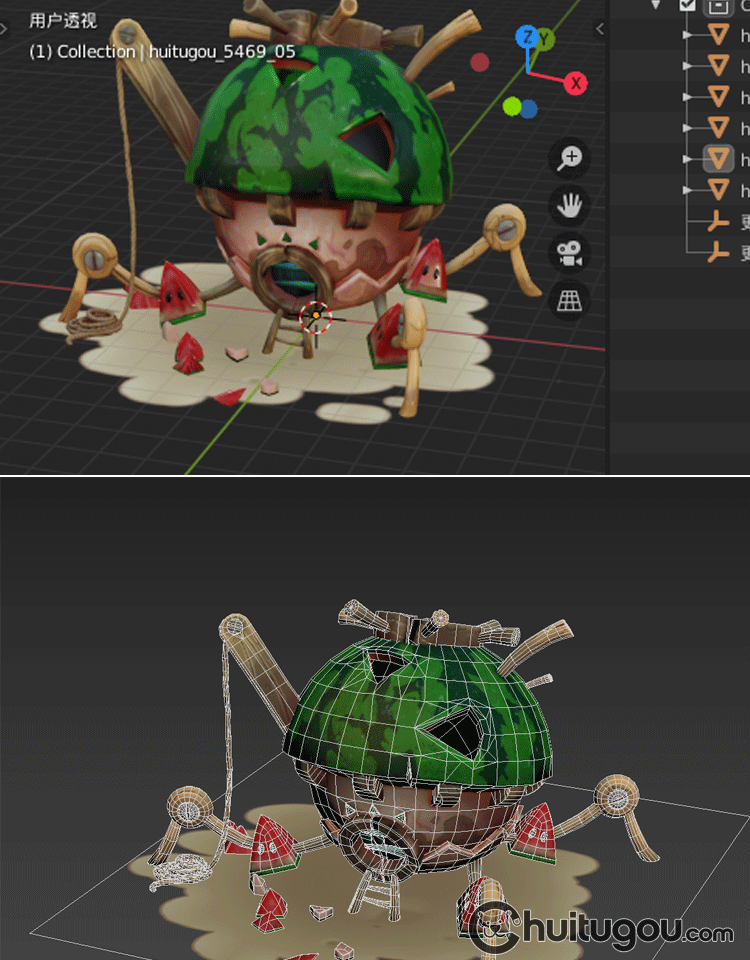Expand the last mesh row above empties
This screenshot has height=960, width=750.
(x=688, y=190)
